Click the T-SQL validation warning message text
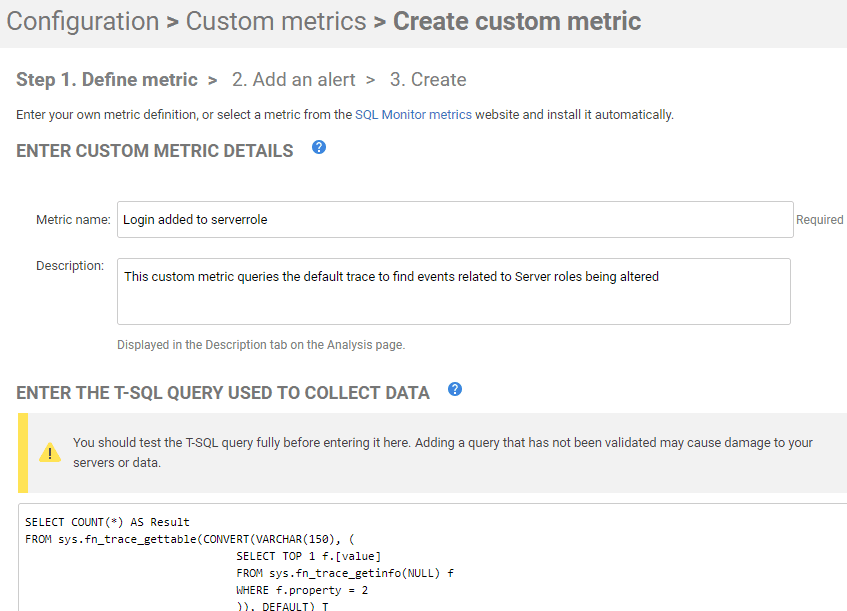This screenshot has width=847, height=611. coord(442,453)
